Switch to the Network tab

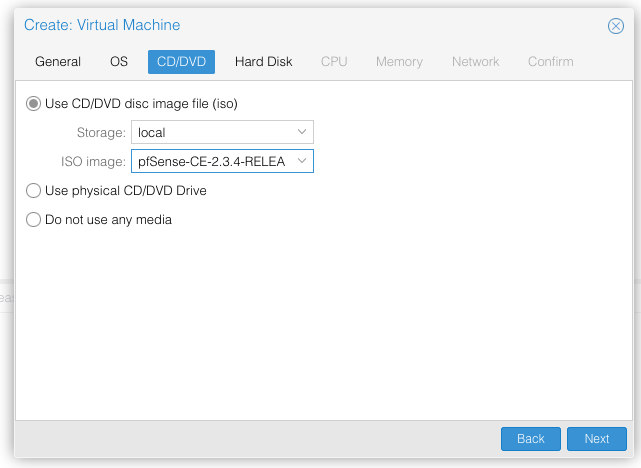point(475,62)
